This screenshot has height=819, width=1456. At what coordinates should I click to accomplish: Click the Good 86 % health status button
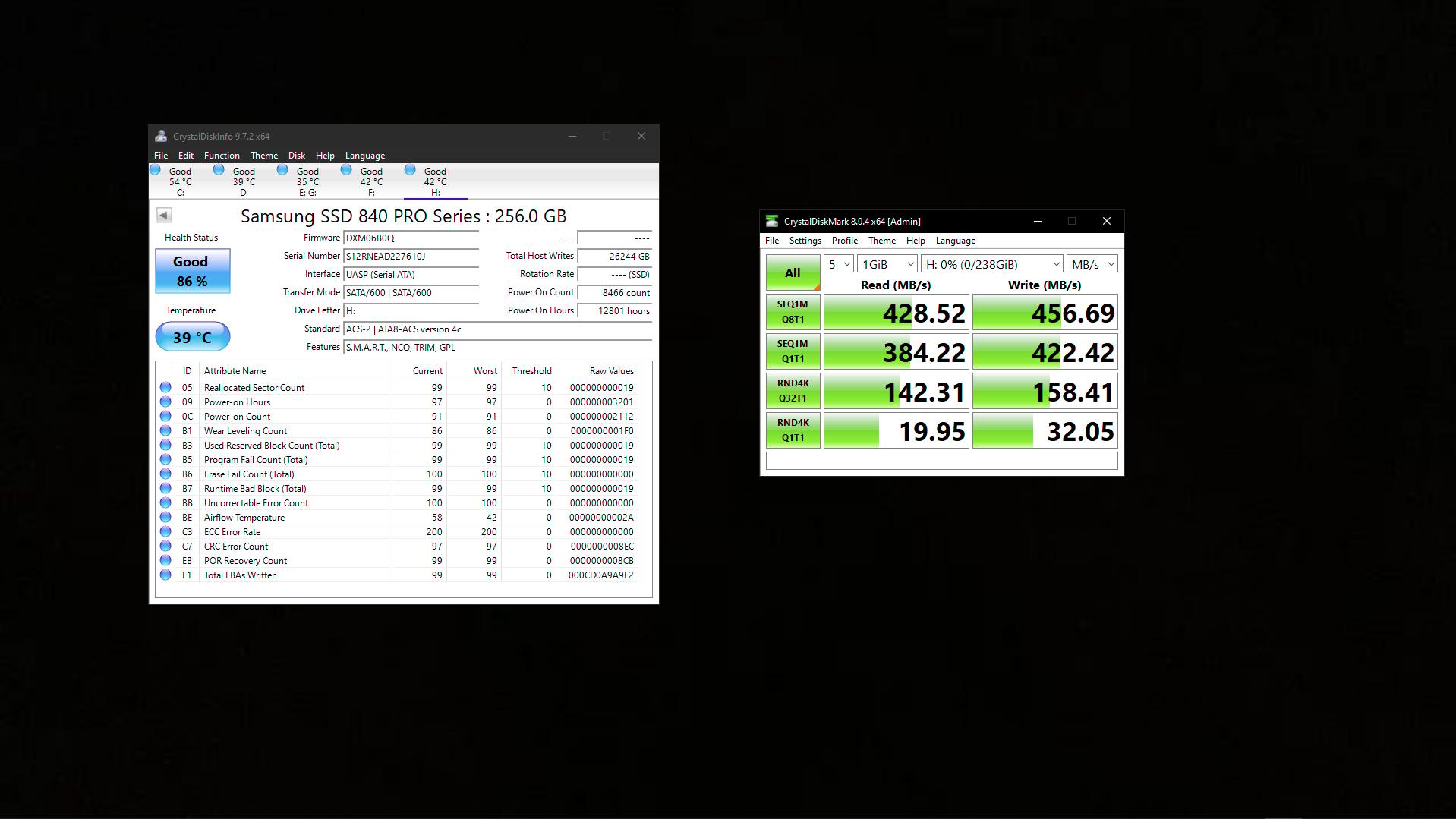[193, 271]
